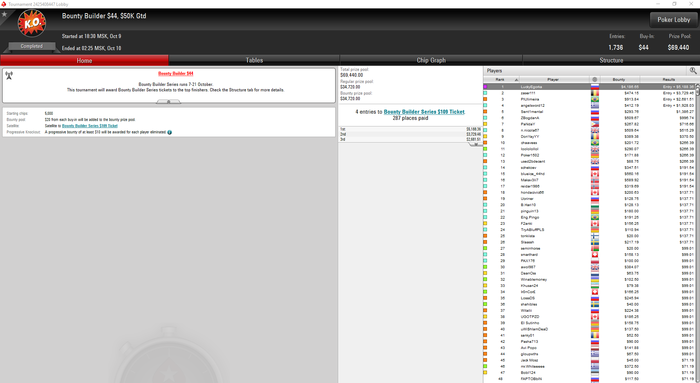This screenshot has height=383, width=700.
Task: Click the Canadian flag in rank 15 row
Action: 595,174
